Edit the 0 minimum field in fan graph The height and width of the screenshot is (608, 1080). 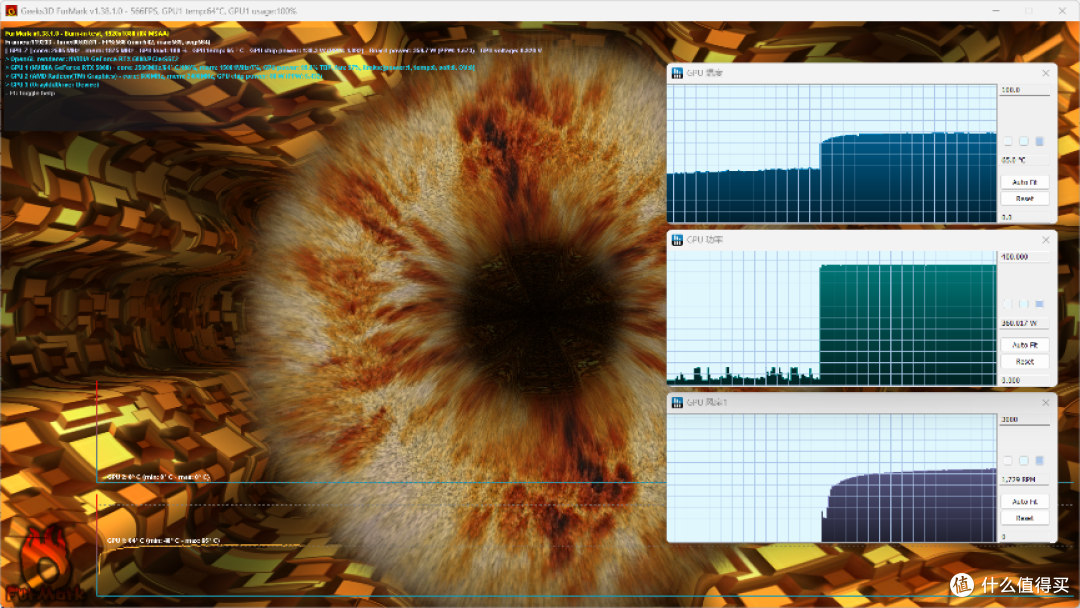click(1025, 536)
